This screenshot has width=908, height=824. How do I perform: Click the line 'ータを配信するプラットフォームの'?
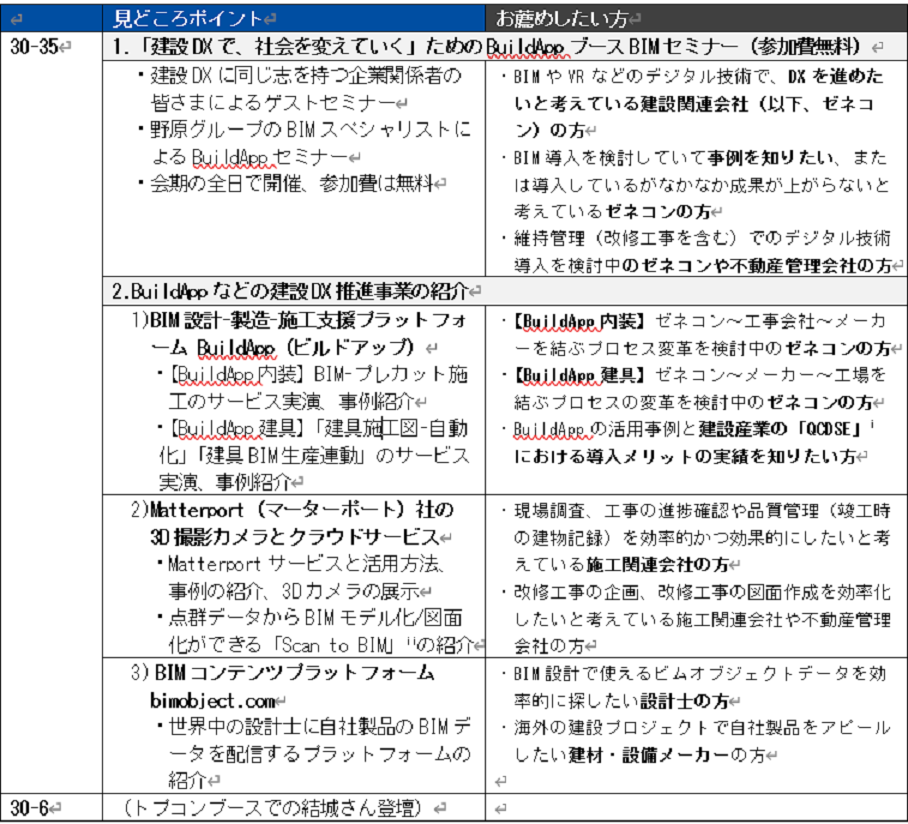(319, 753)
